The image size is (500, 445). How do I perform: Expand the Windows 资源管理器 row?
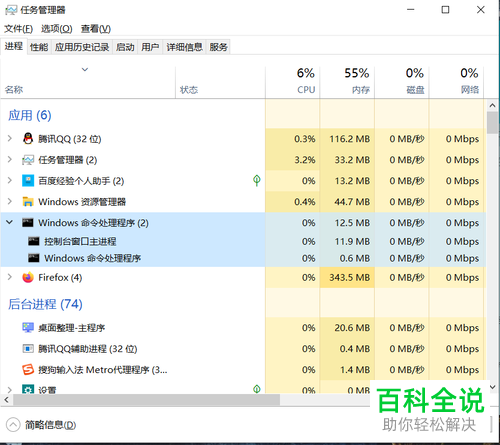[x=10, y=202]
